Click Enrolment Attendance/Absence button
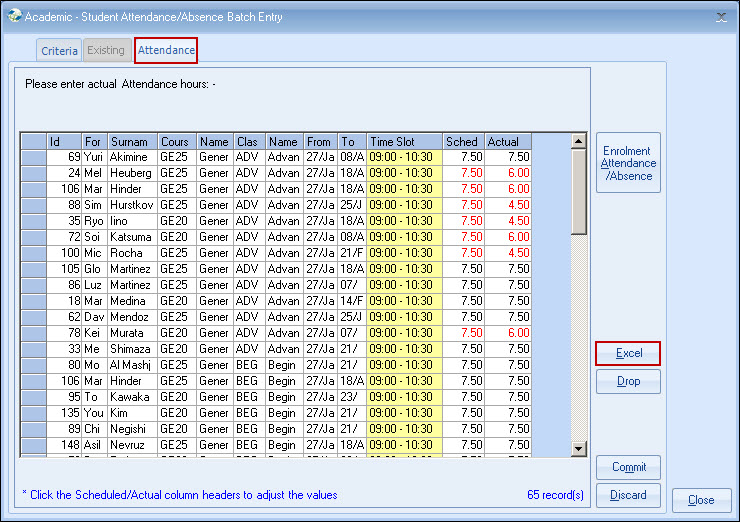This screenshot has height=522, width=740. click(628, 163)
